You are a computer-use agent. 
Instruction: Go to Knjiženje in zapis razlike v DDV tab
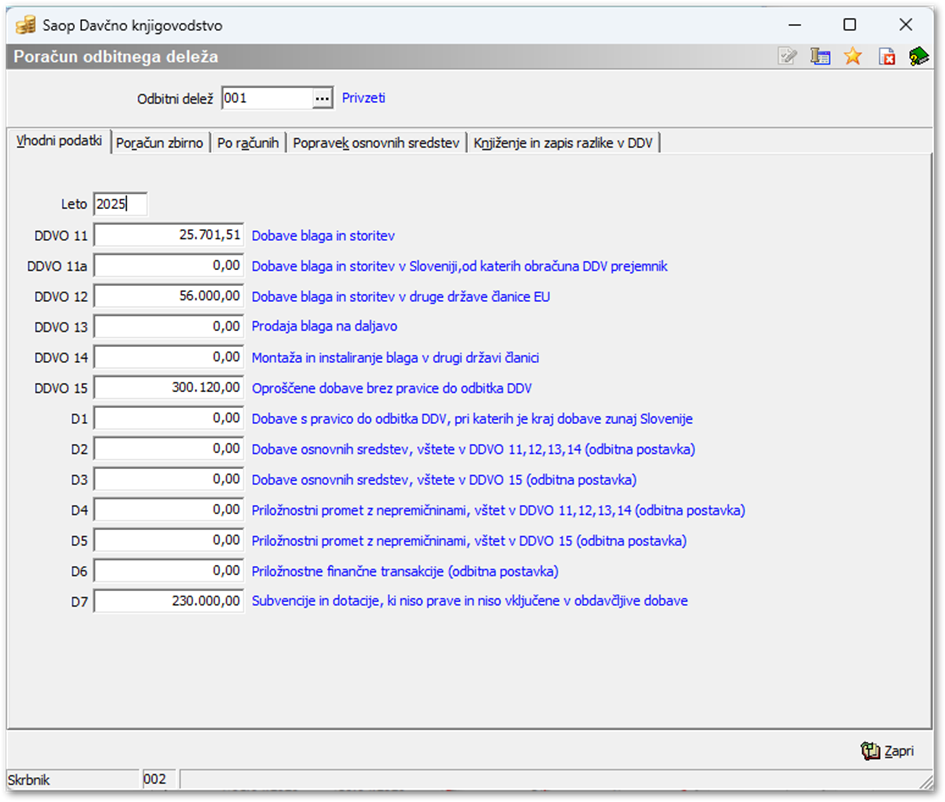tap(563, 143)
